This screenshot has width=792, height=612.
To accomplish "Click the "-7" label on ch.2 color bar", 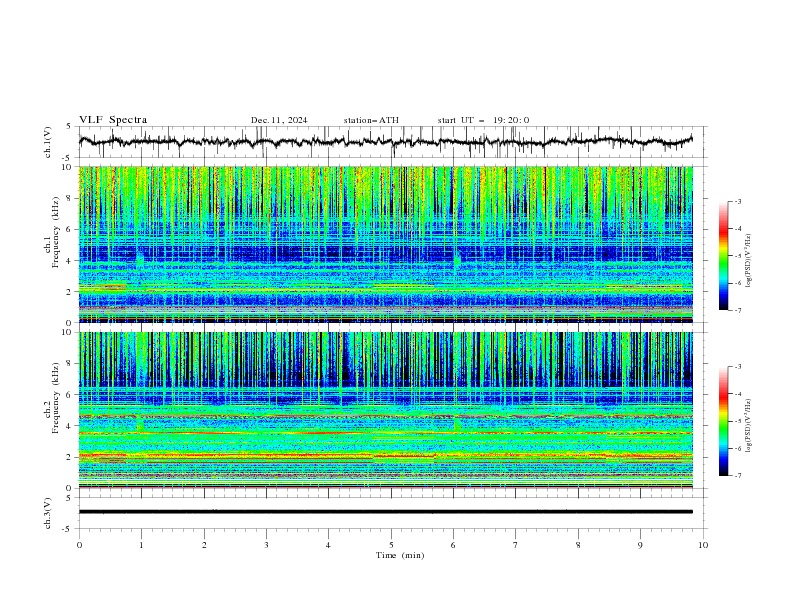I will [x=737, y=475].
